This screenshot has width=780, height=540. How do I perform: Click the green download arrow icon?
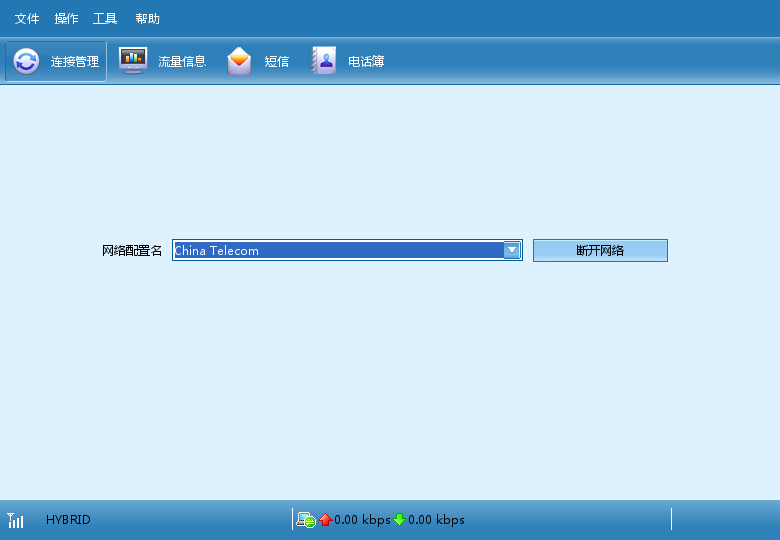point(400,520)
